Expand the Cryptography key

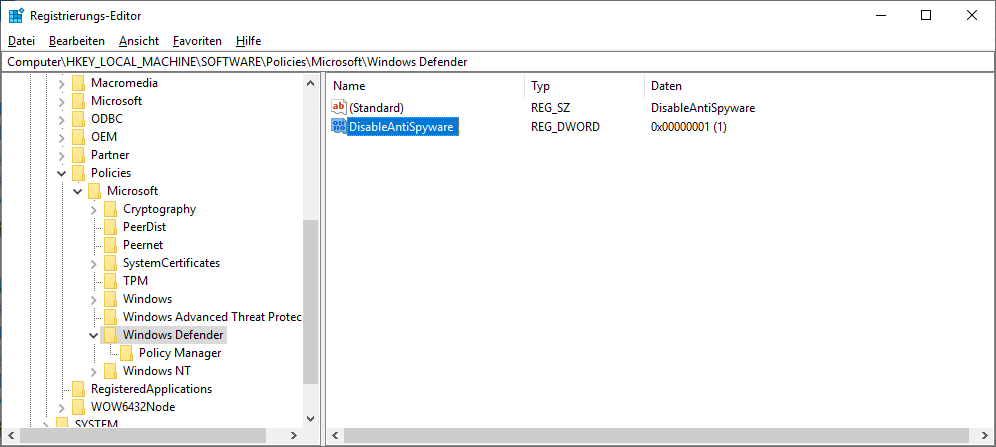94,209
